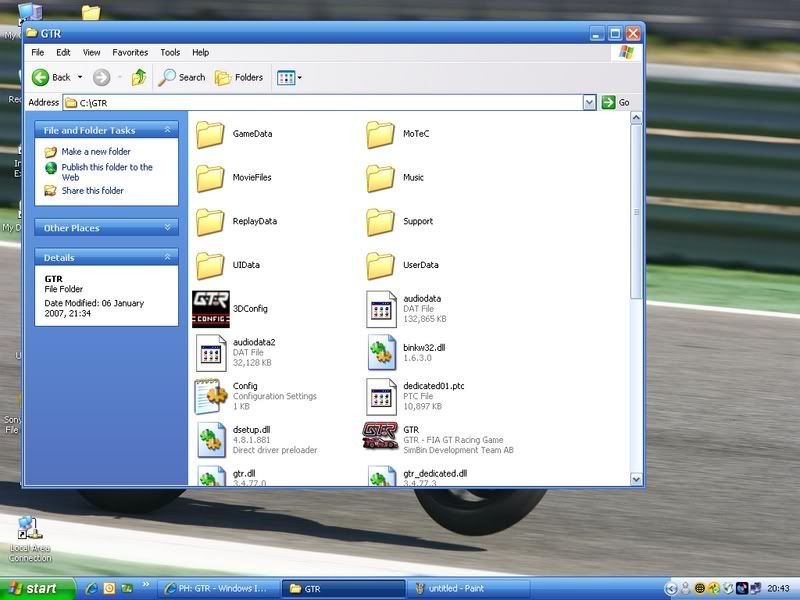800x600 pixels.
Task: Collapse the File and Folder Tasks panel
Action: tap(169, 130)
